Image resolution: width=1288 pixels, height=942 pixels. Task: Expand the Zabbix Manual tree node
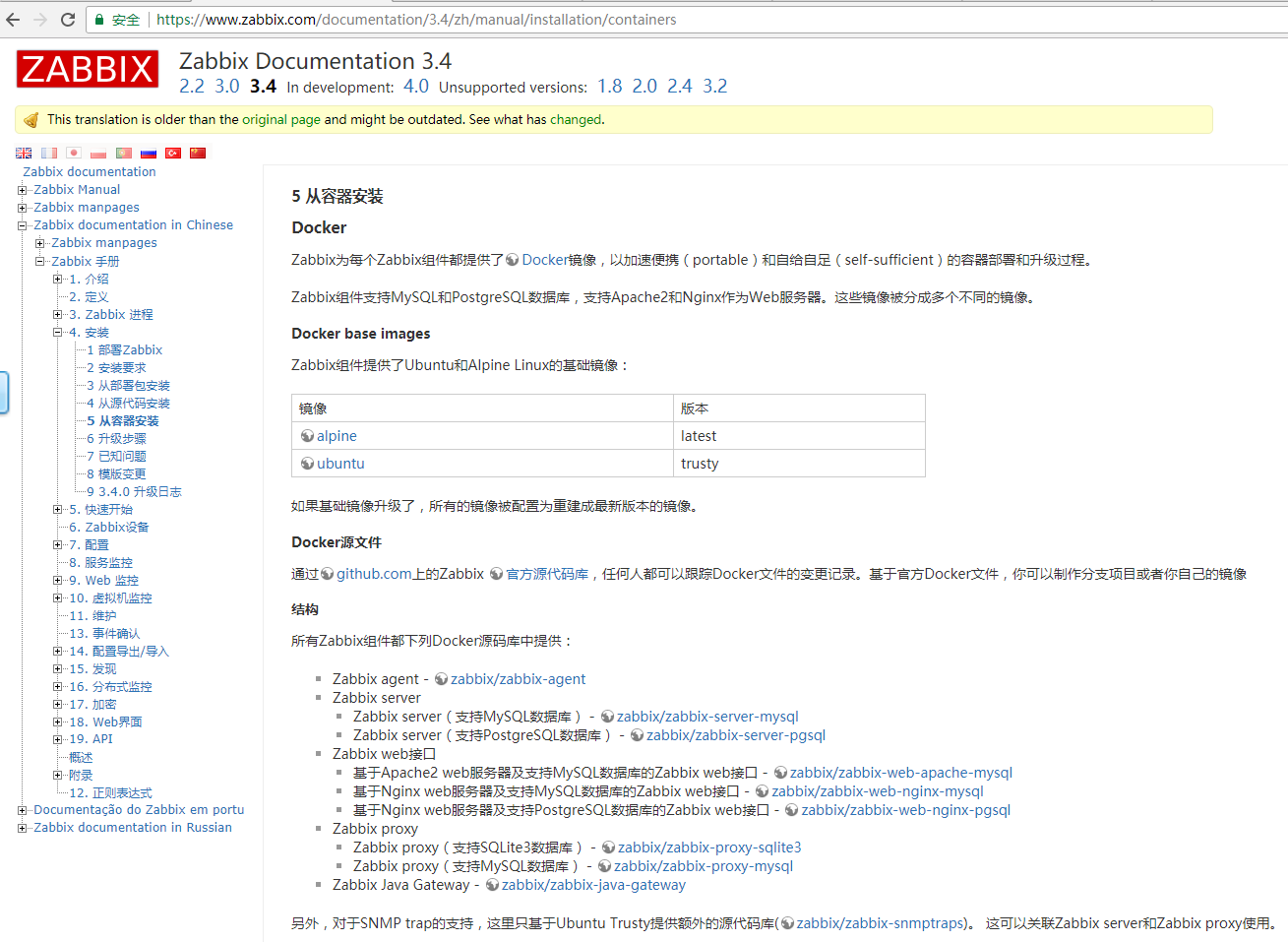point(22,190)
